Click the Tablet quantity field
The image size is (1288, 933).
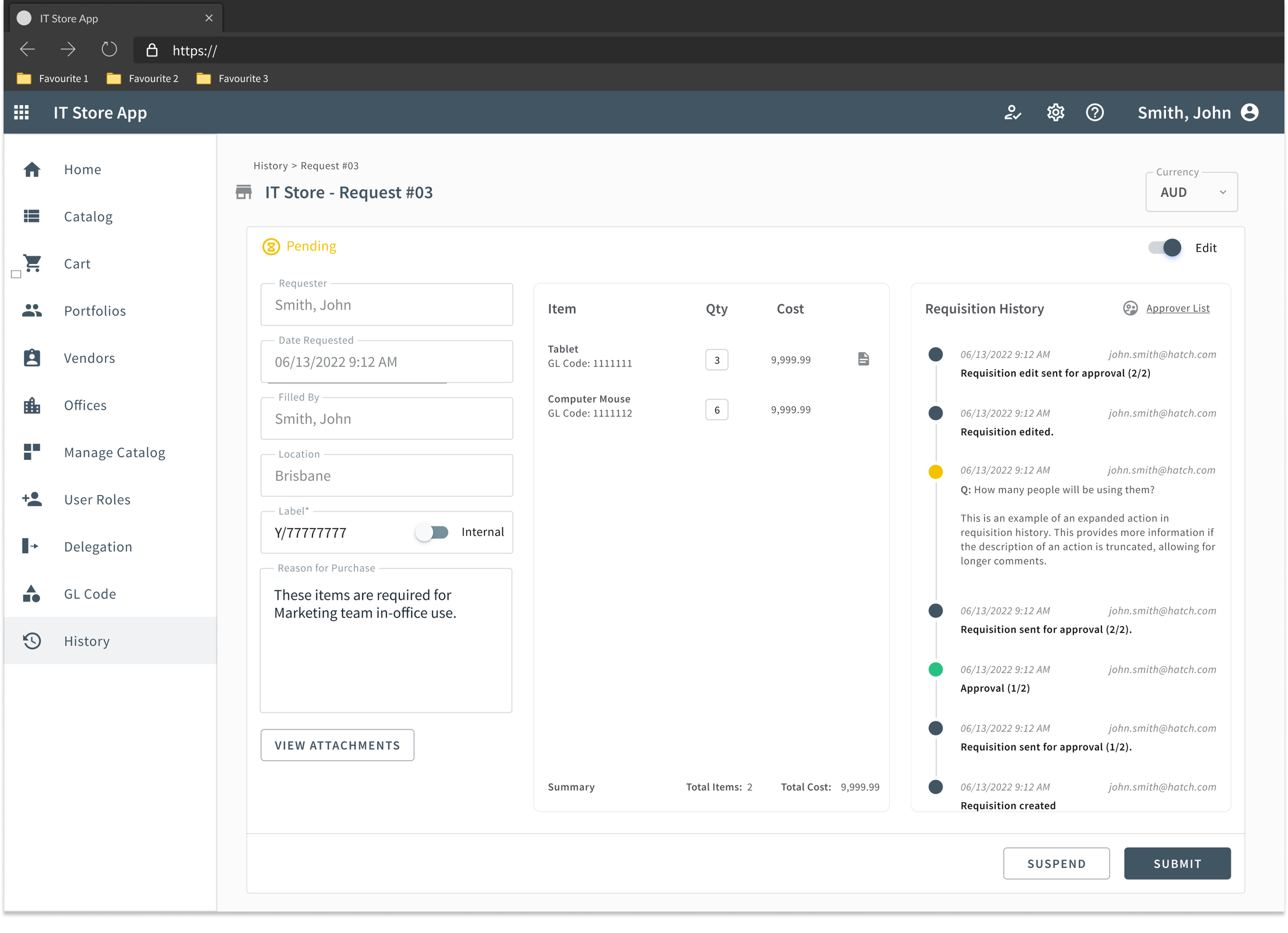tap(716, 360)
